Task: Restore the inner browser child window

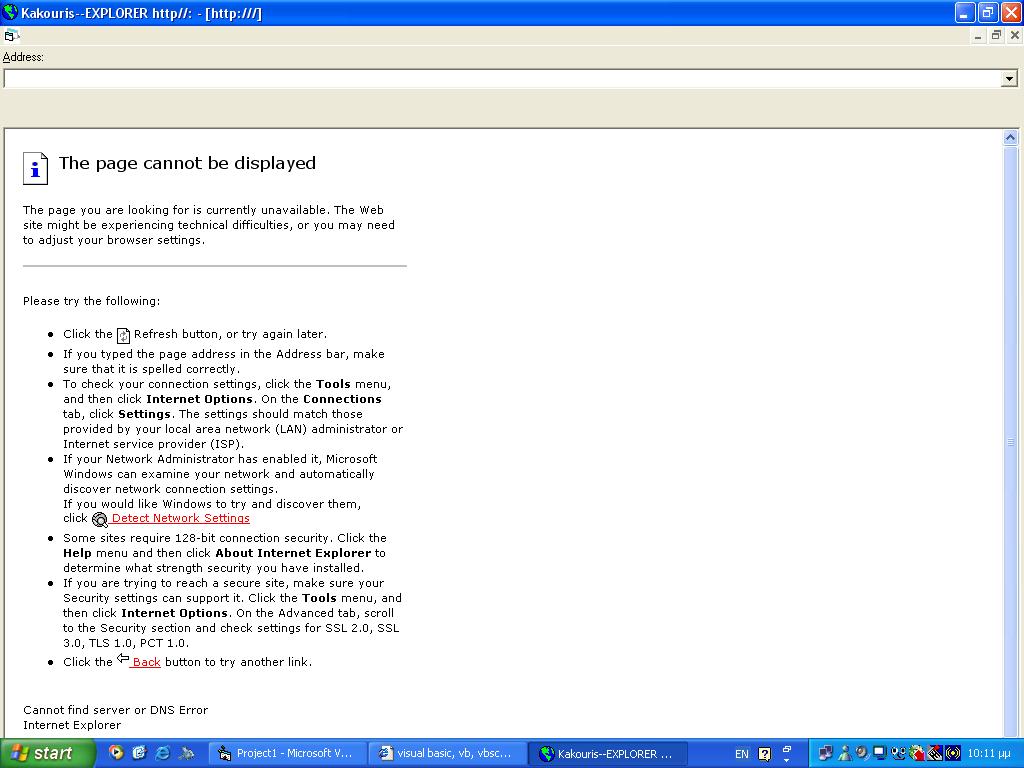Action: tap(996, 36)
